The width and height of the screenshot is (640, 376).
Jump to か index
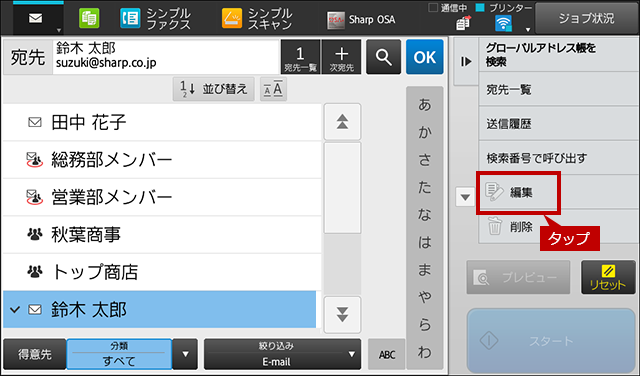point(424,132)
